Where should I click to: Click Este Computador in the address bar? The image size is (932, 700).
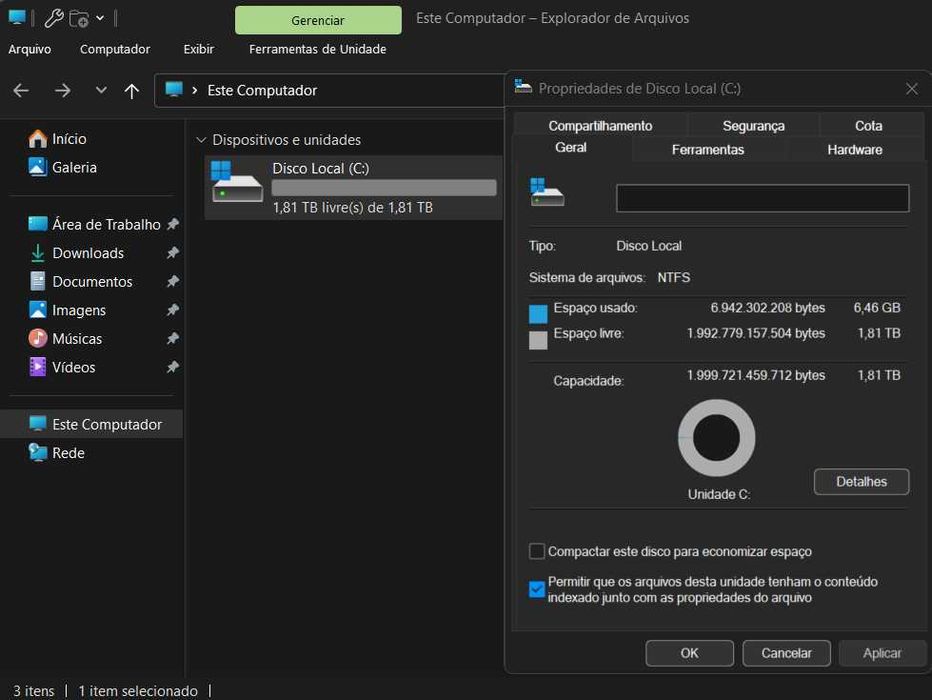pyautogui.click(x=262, y=90)
